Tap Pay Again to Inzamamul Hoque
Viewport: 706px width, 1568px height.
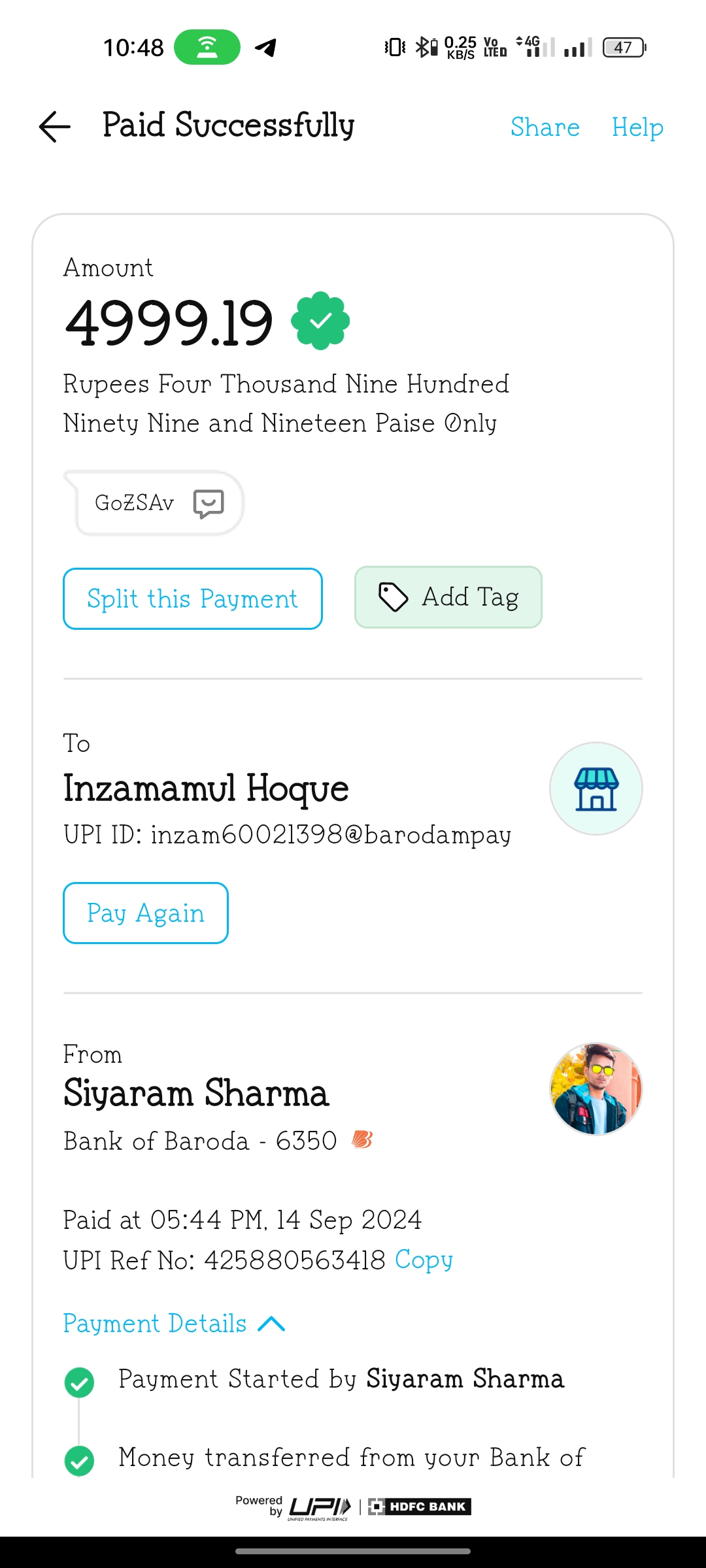click(x=146, y=913)
